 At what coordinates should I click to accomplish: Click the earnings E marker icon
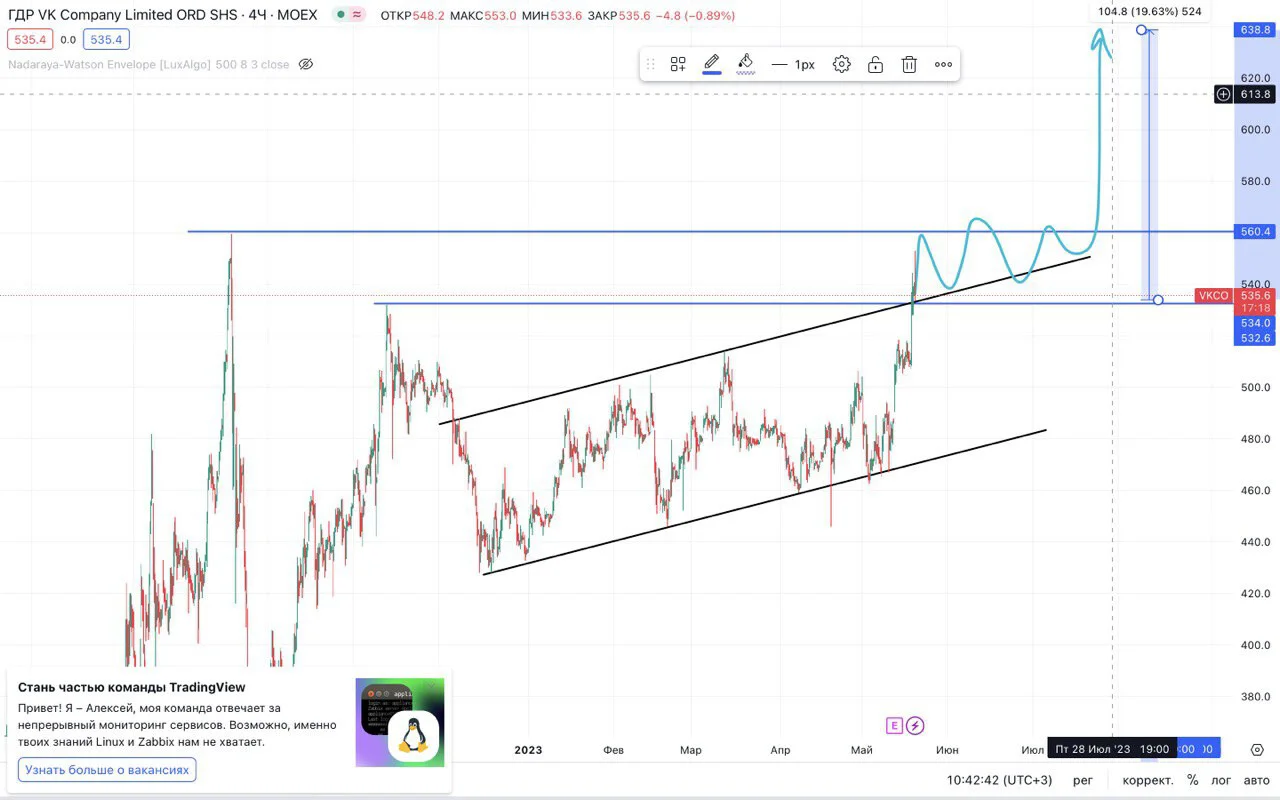[894, 725]
